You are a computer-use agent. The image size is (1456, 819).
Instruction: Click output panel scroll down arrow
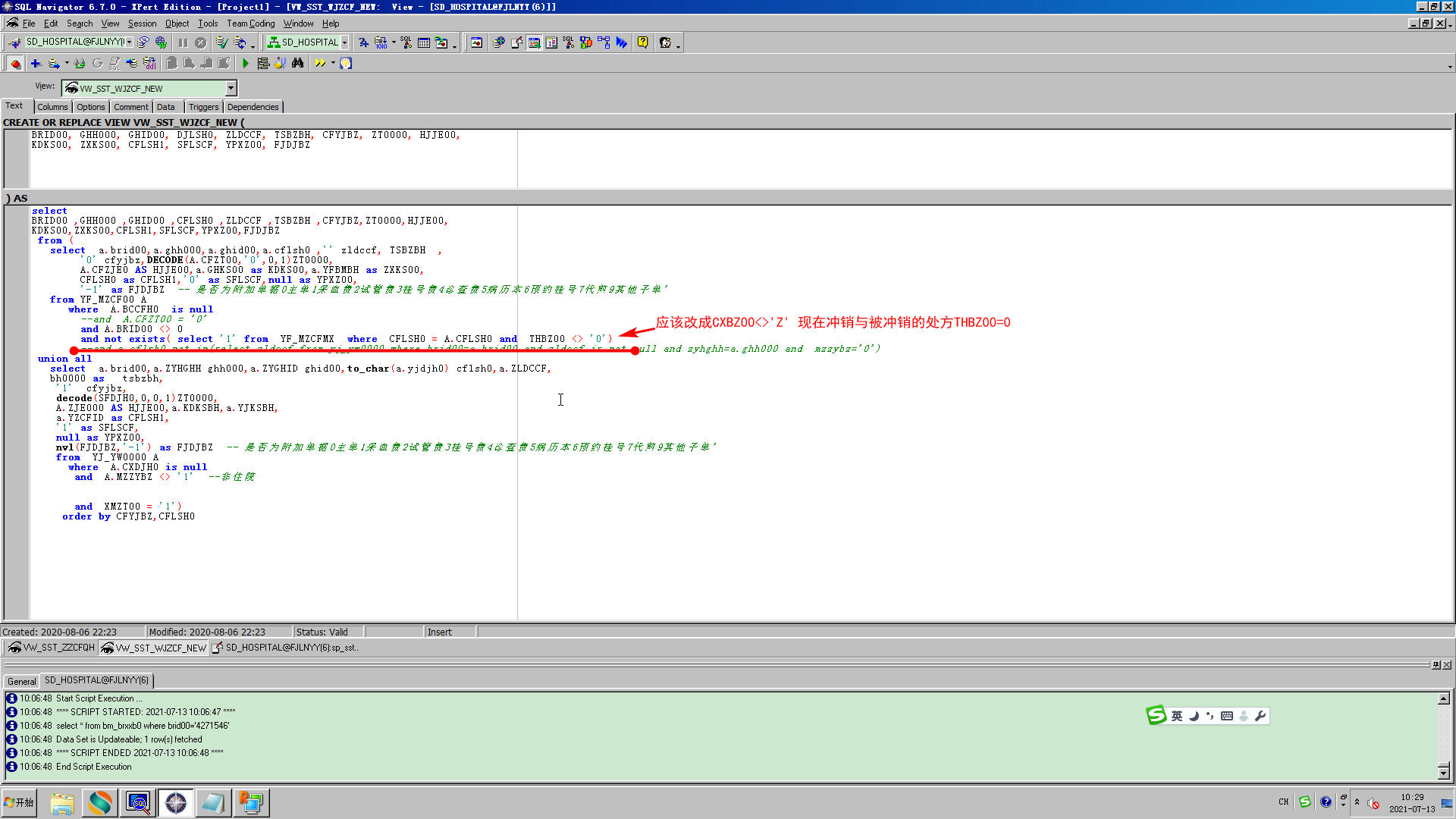(x=1443, y=772)
